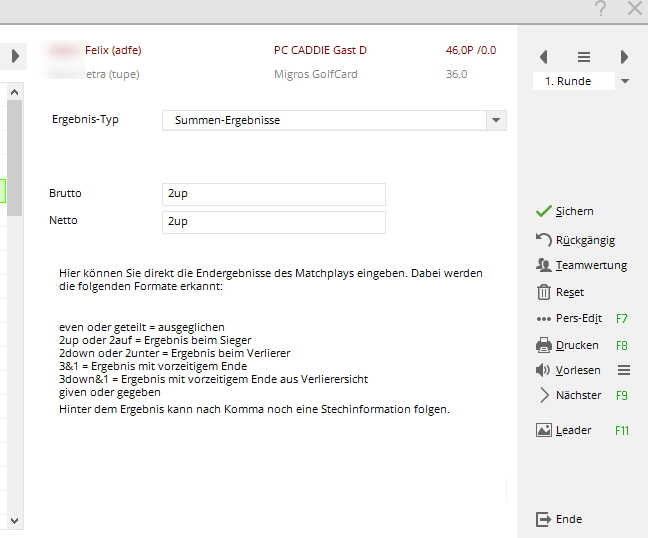Click the Vorlesen speaker icon
Viewport: 648px width, 538px height.
point(544,370)
